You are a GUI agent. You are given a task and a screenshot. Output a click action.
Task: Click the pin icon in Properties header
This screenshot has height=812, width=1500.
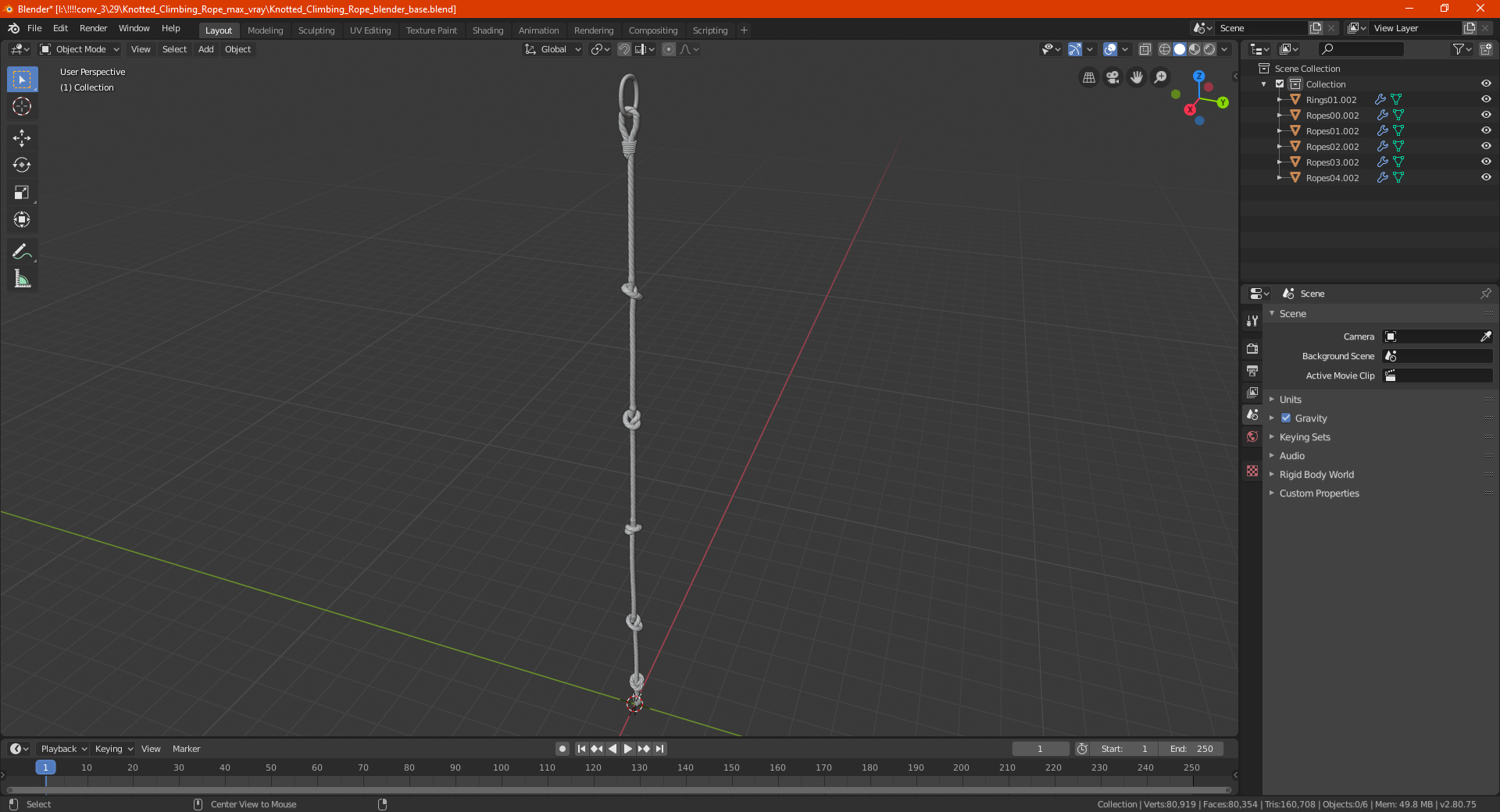(1485, 294)
